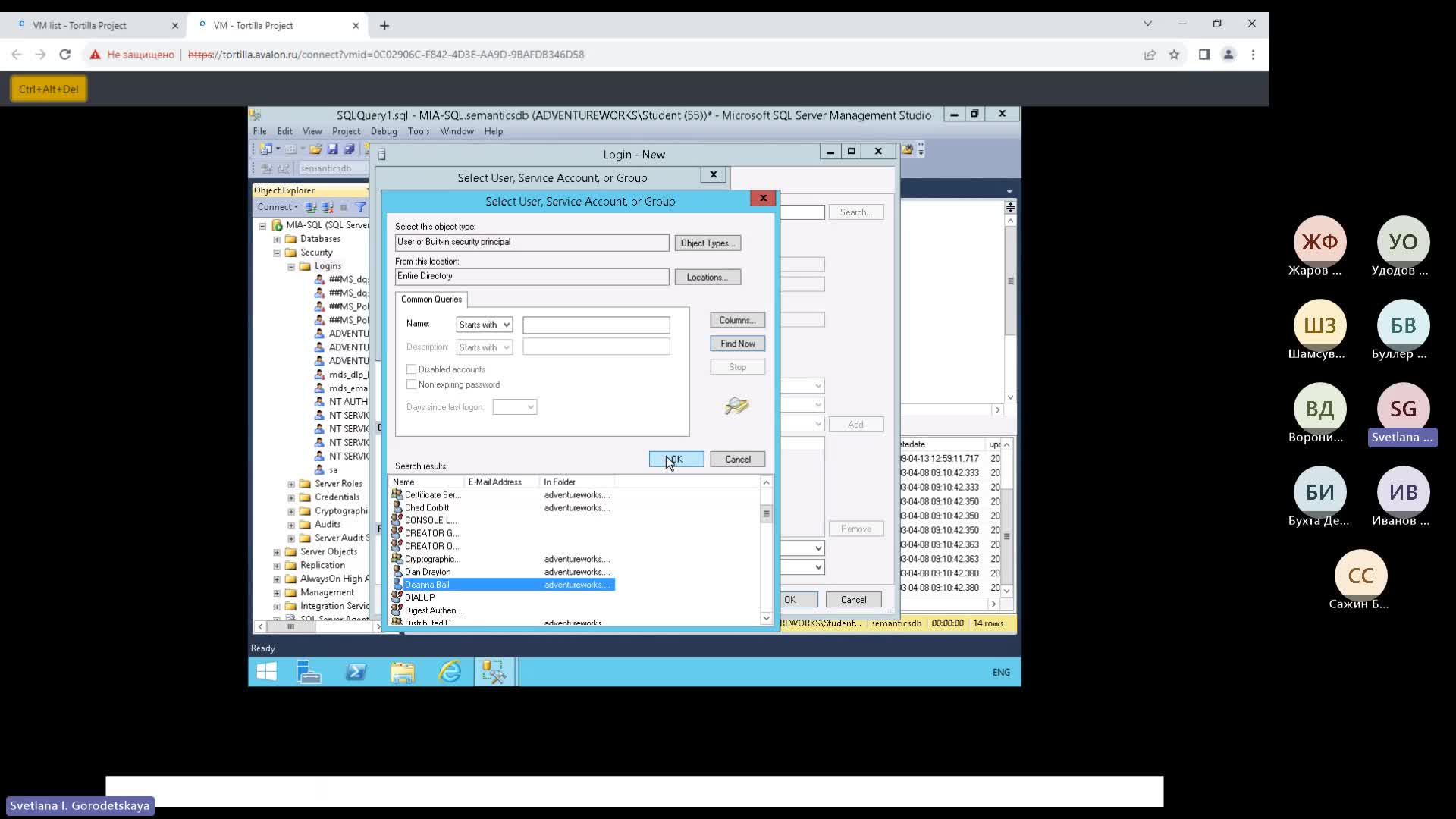The image size is (1456, 819).
Task: Expand the Databases tree node
Action: (277, 240)
